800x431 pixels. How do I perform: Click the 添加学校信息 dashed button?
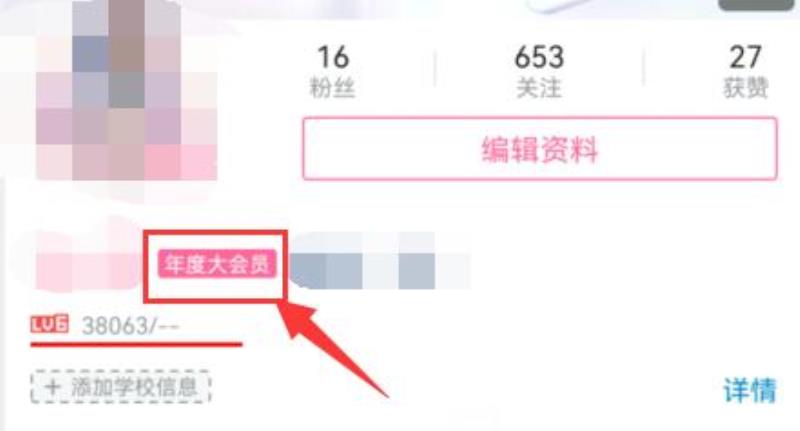(121, 388)
